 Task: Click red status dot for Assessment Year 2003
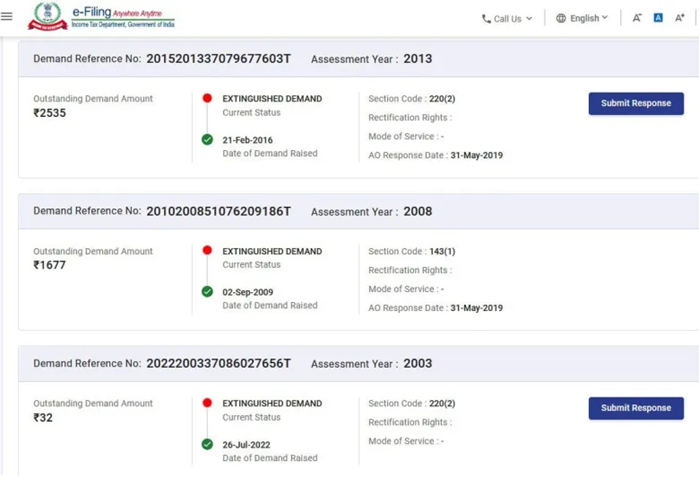[207, 403]
